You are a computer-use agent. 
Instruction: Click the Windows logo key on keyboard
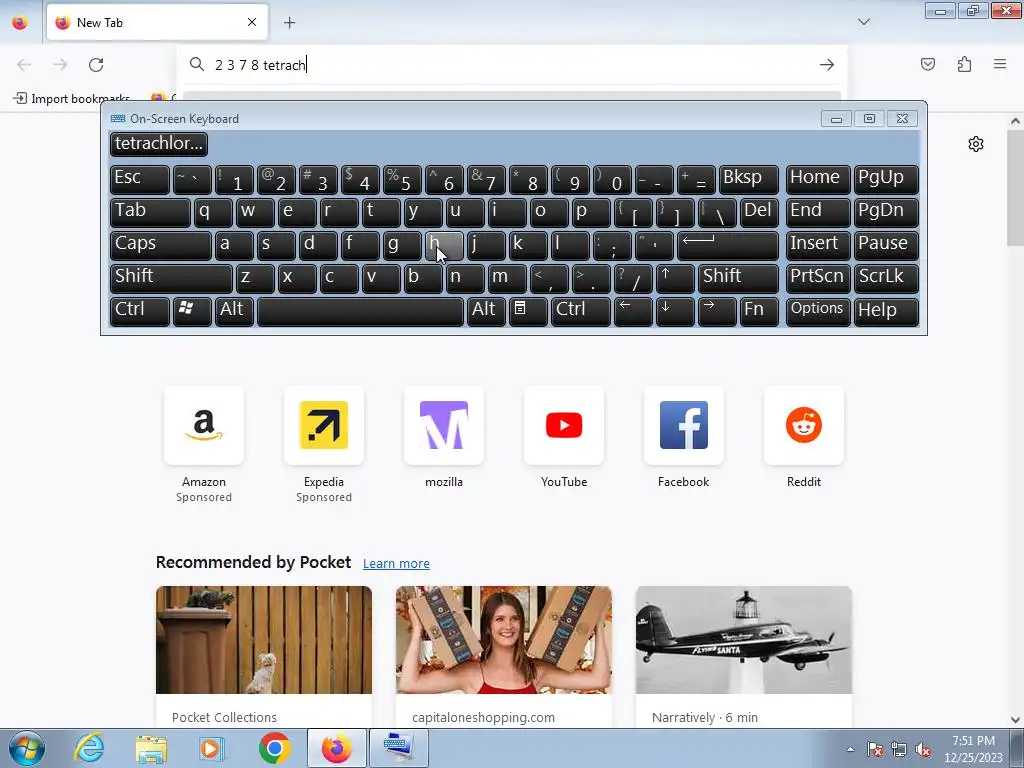[x=192, y=311]
